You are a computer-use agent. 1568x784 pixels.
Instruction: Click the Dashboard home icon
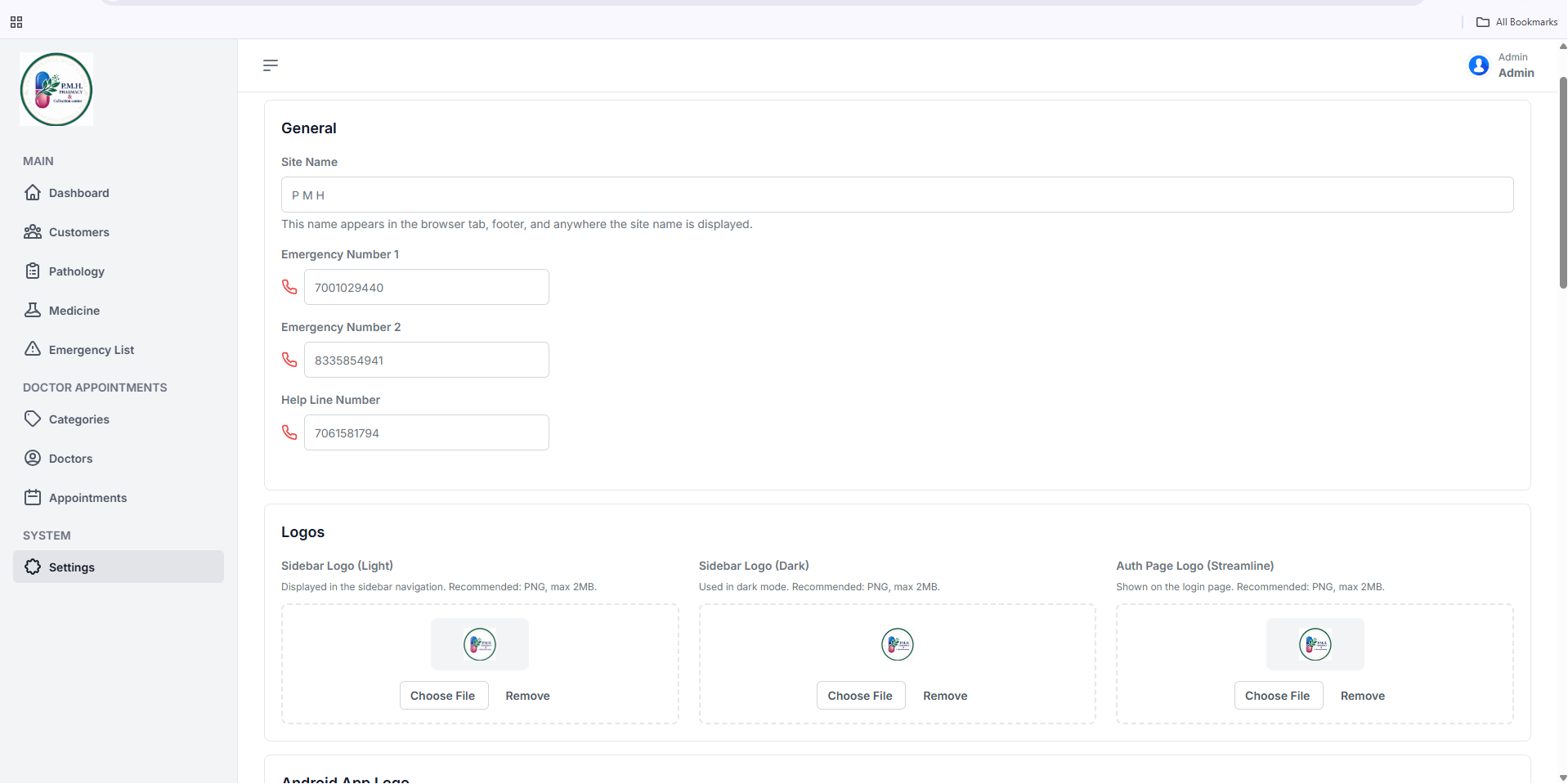pyautogui.click(x=33, y=192)
